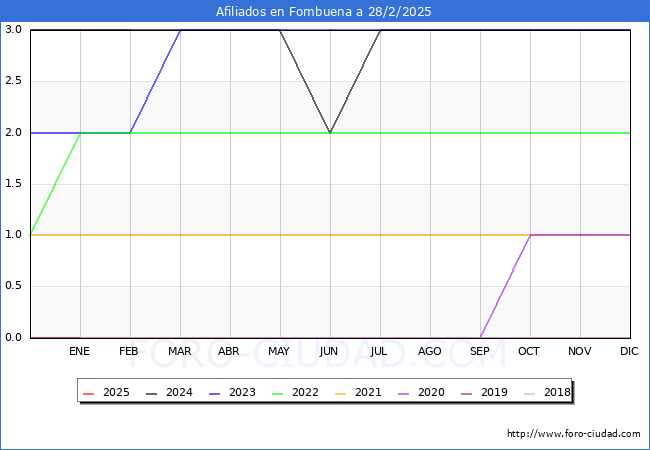The width and height of the screenshot is (650, 450).
Task: Select the 2022 legend label
Action: (305, 392)
